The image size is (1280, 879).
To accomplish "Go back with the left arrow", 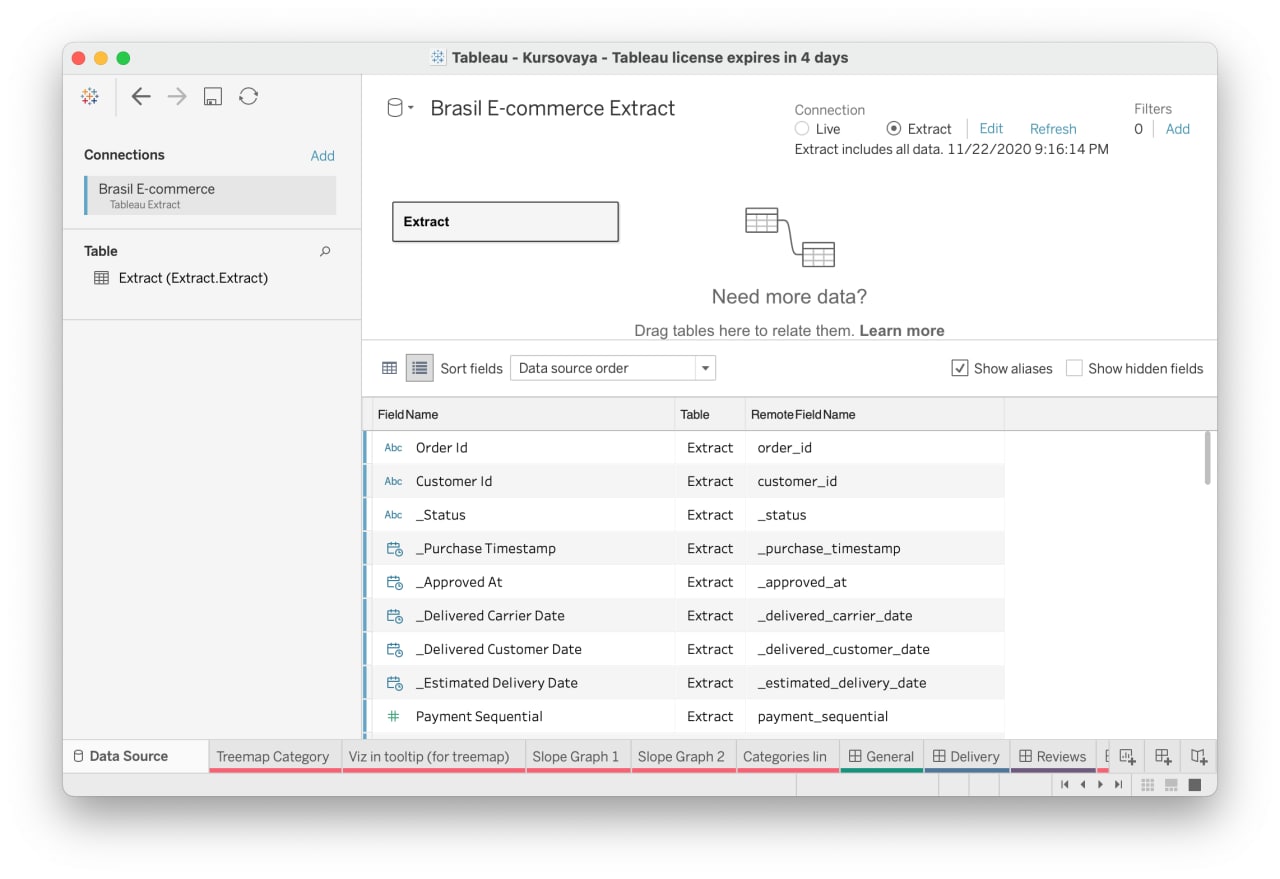I will [x=141, y=96].
